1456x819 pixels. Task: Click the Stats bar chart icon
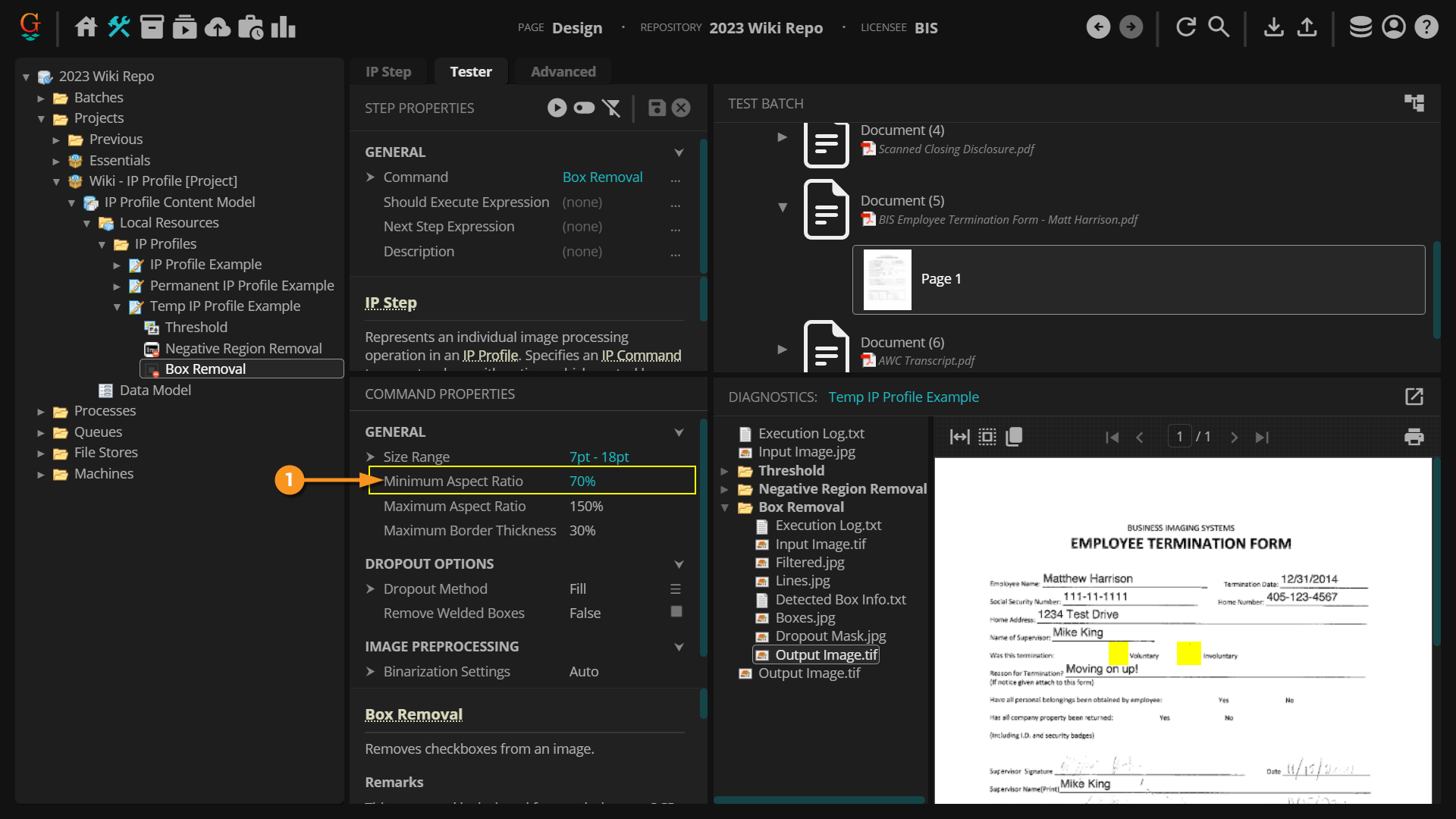coord(283,27)
